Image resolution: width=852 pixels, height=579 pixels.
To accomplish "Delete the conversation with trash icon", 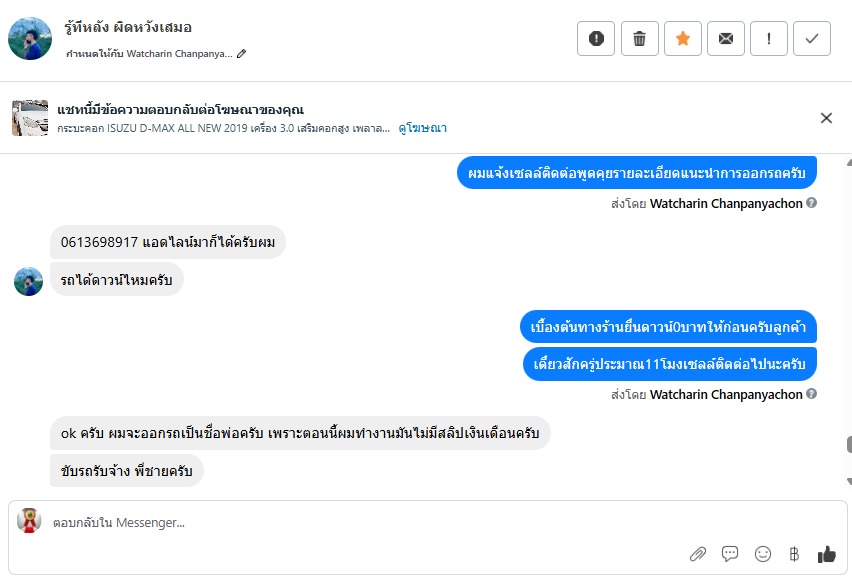I will [639, 38].
